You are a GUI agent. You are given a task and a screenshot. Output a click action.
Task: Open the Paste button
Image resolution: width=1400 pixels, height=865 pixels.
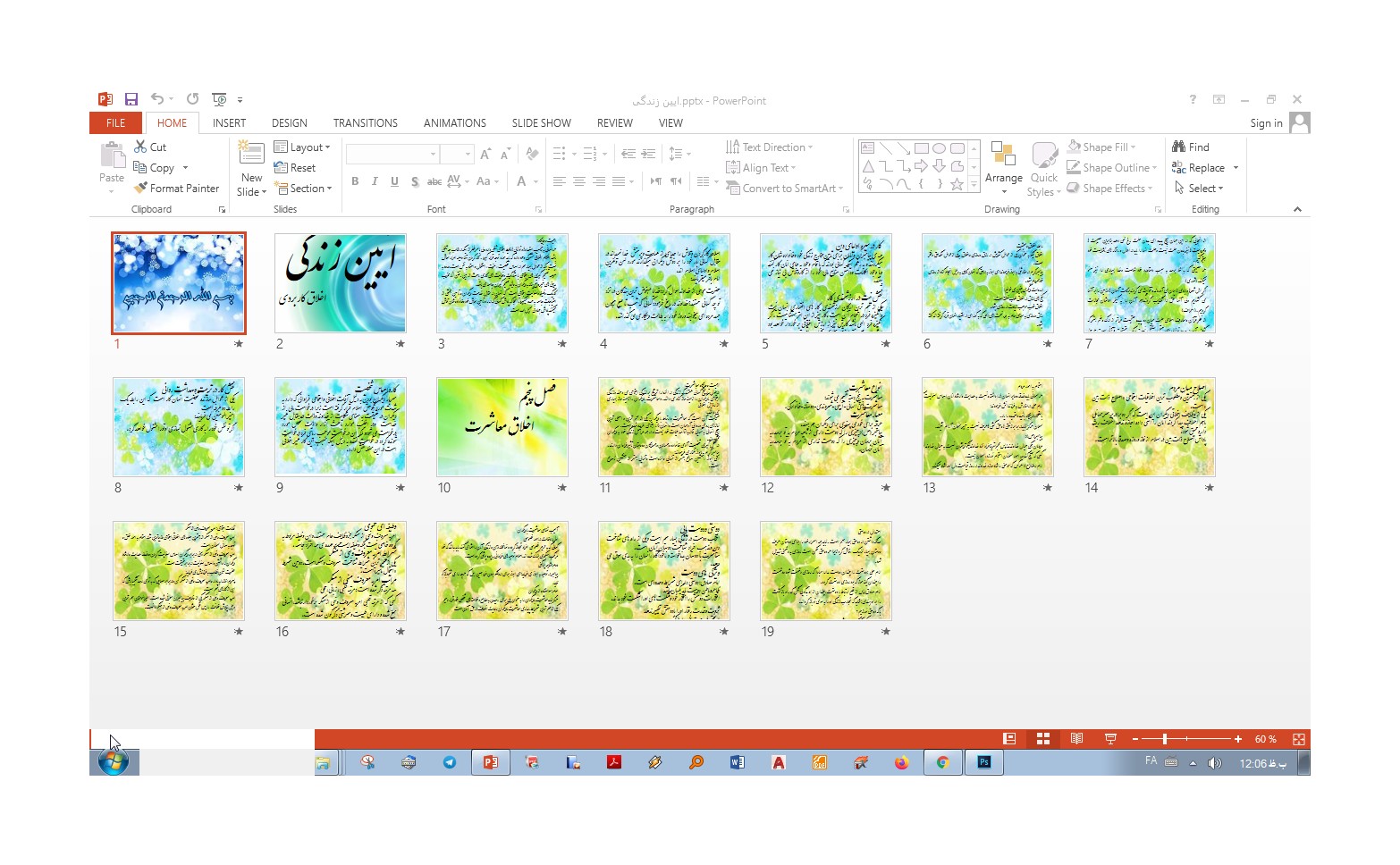(x=112, y=168)
